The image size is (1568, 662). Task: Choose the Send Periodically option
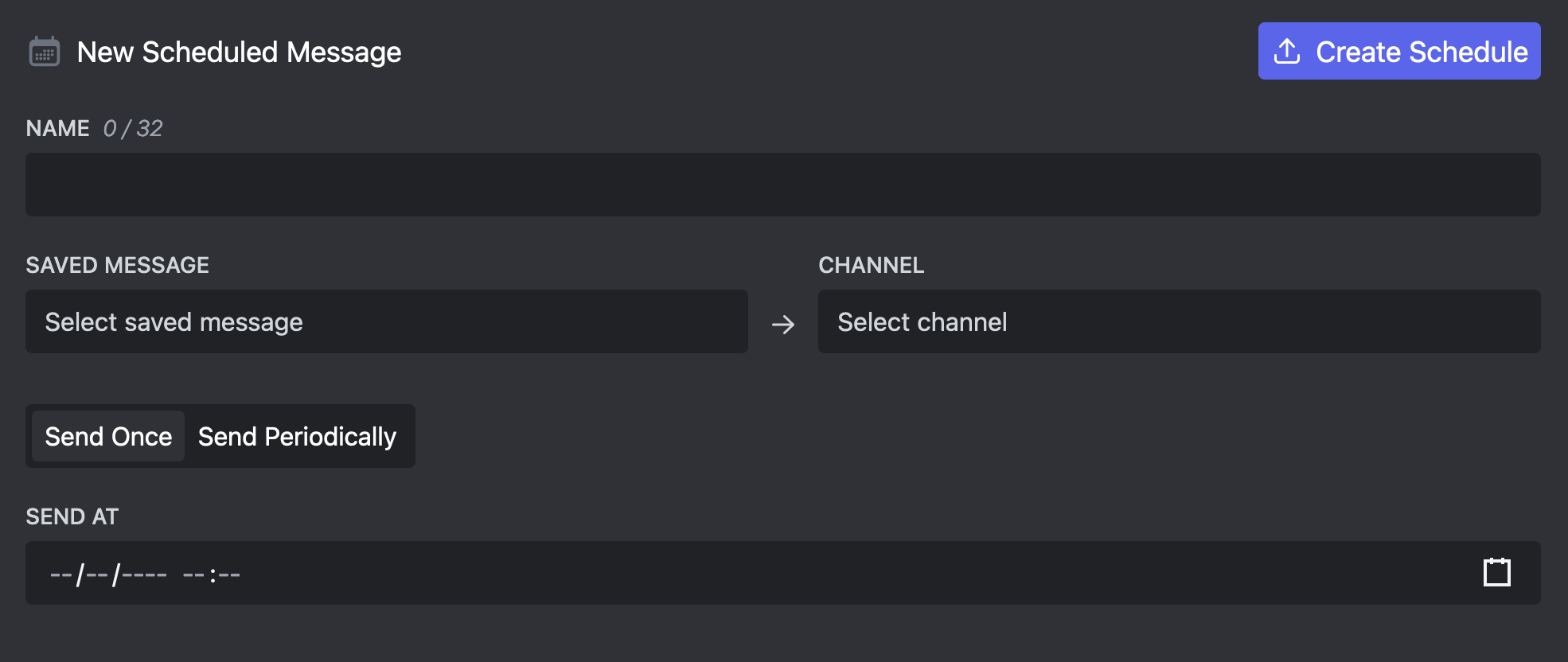[297, 436]
